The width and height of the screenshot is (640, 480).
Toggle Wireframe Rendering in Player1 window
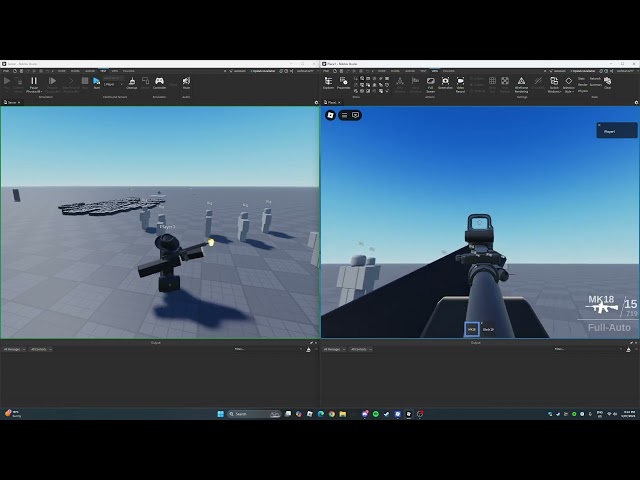click(521, 84)
